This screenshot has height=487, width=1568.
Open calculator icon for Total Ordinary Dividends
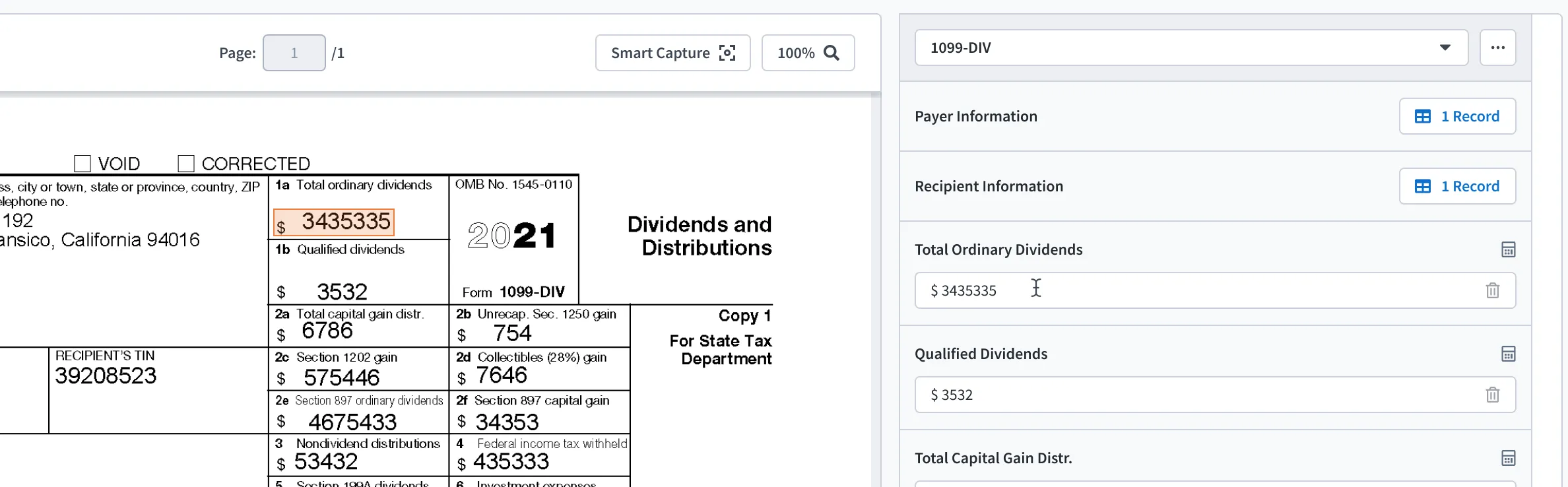[x=1508, y=249]
